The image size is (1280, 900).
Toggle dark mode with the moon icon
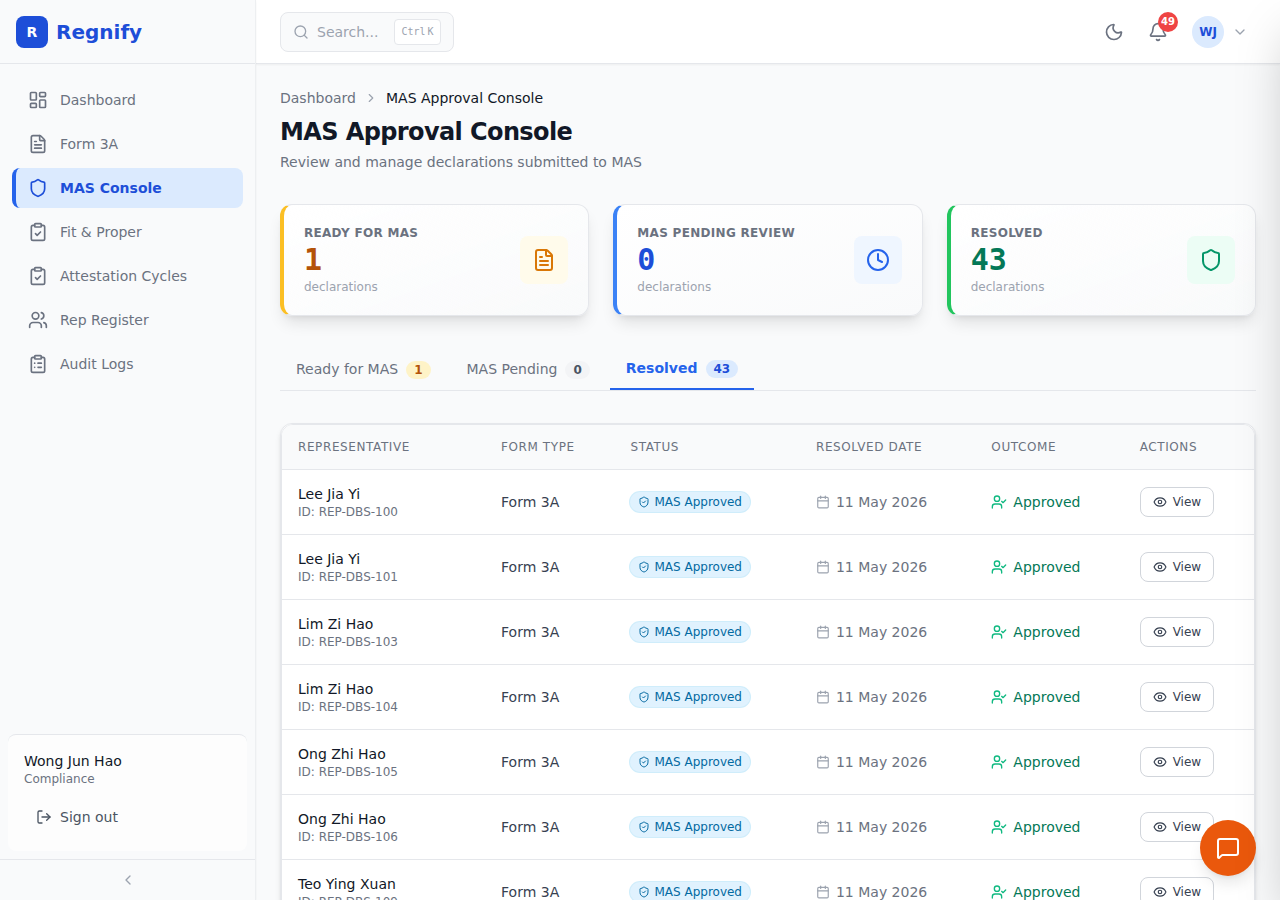pyautogui.click(x=1114, y=32)
